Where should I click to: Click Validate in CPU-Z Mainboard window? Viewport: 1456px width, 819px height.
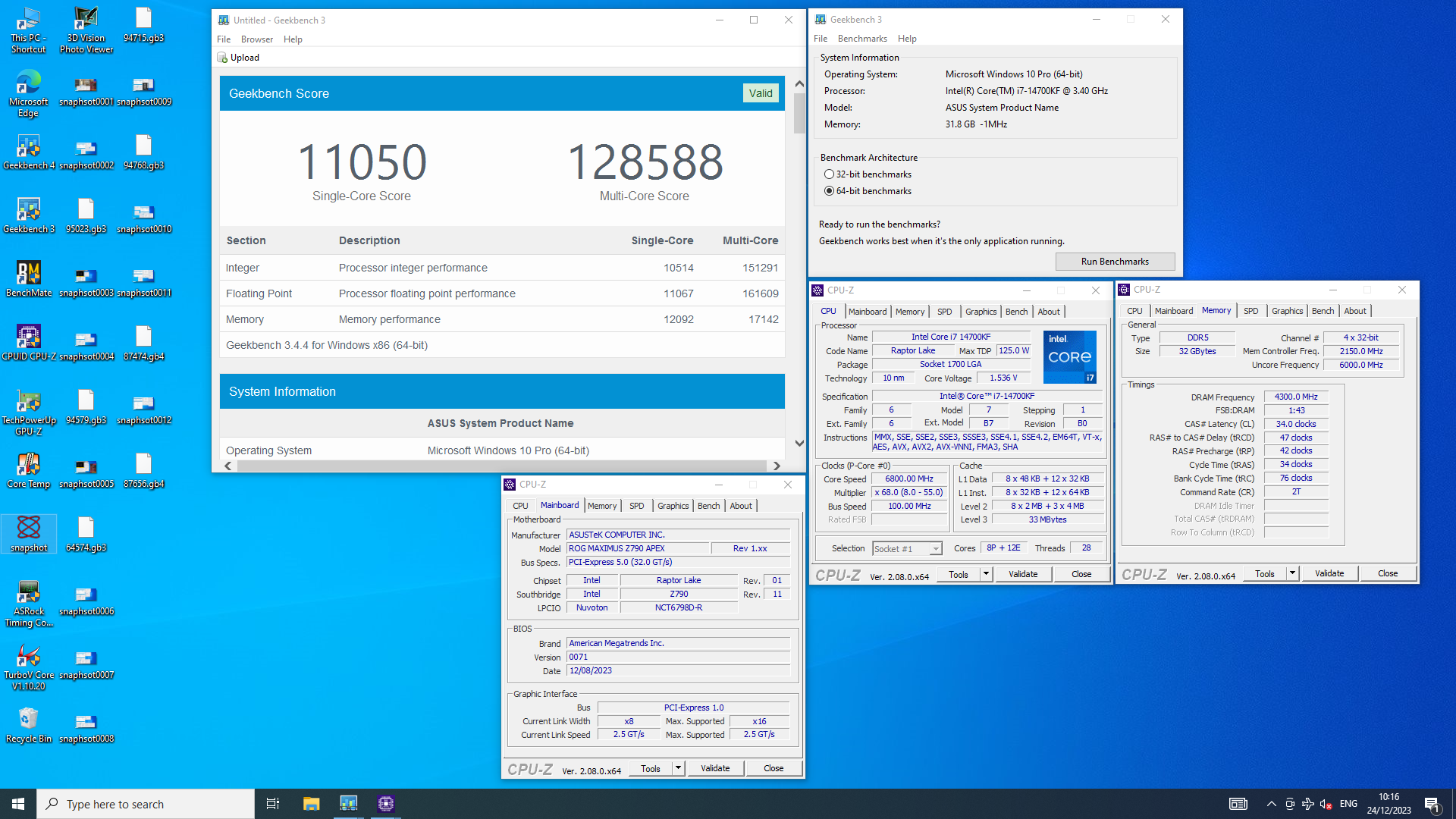(715, 768)
